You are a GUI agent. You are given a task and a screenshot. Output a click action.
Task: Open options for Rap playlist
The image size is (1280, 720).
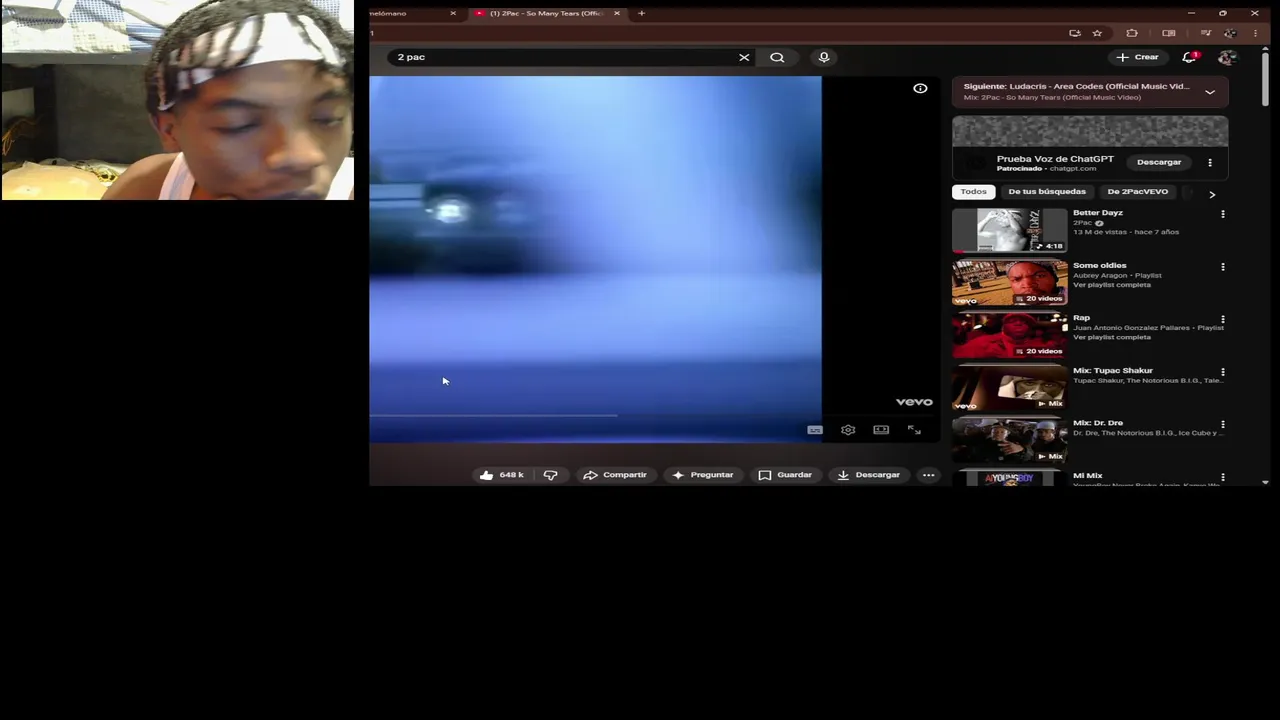pos(1222,320)
